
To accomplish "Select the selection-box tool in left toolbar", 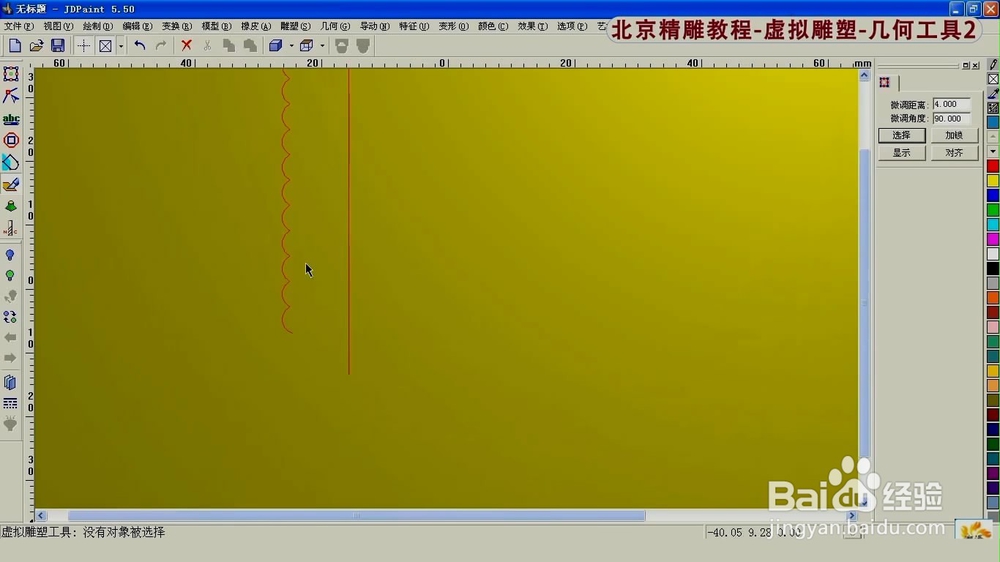I will [x=11, y=74].
